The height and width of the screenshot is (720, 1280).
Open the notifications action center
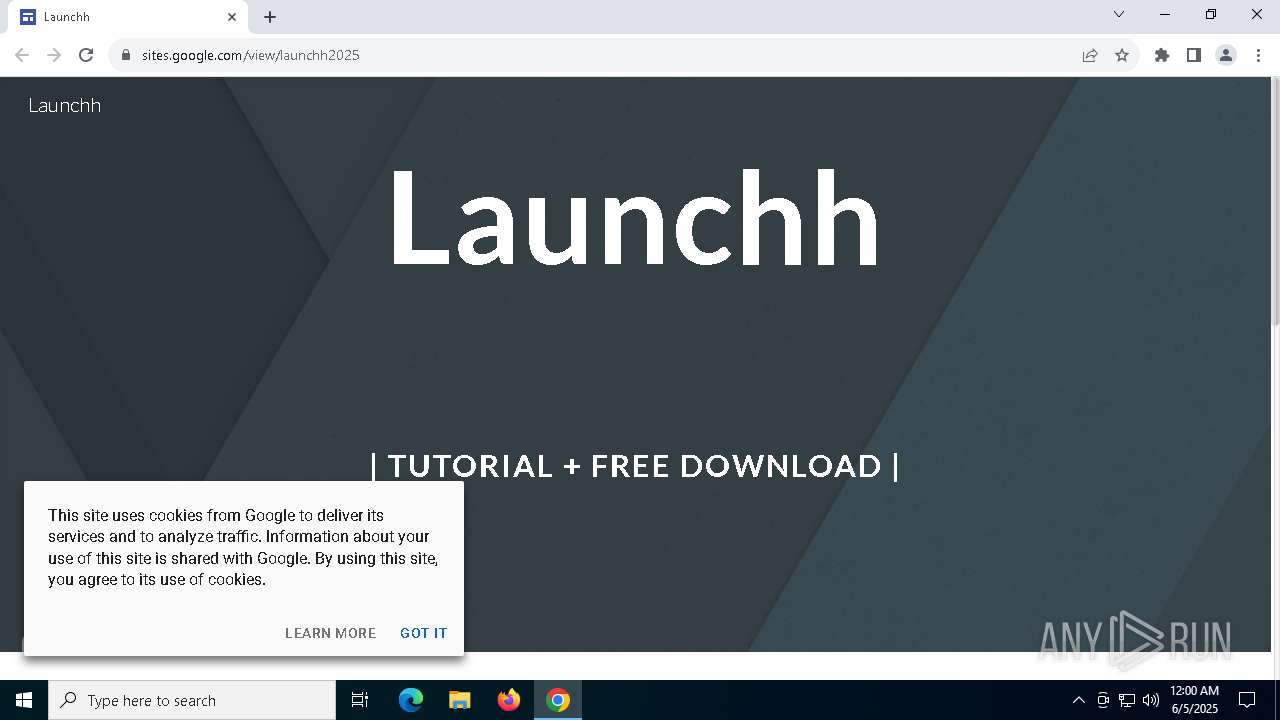(1247, 700)
